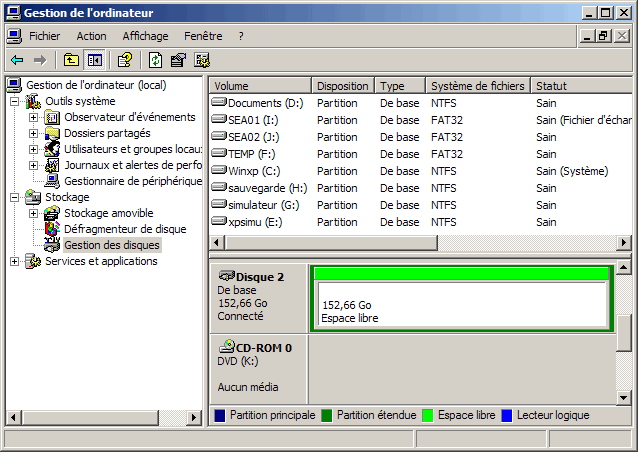Expand the Observateur d'événements node

click(34, 117)
